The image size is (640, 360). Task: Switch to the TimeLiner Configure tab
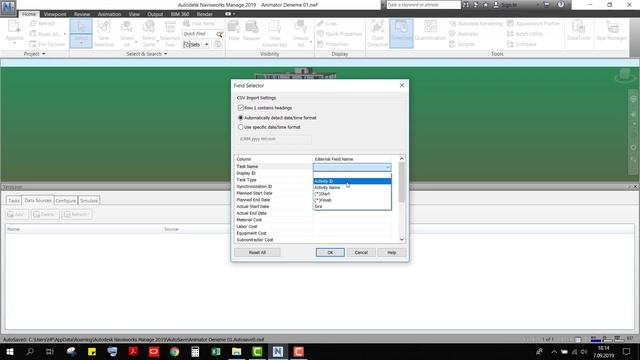[65, 200]
